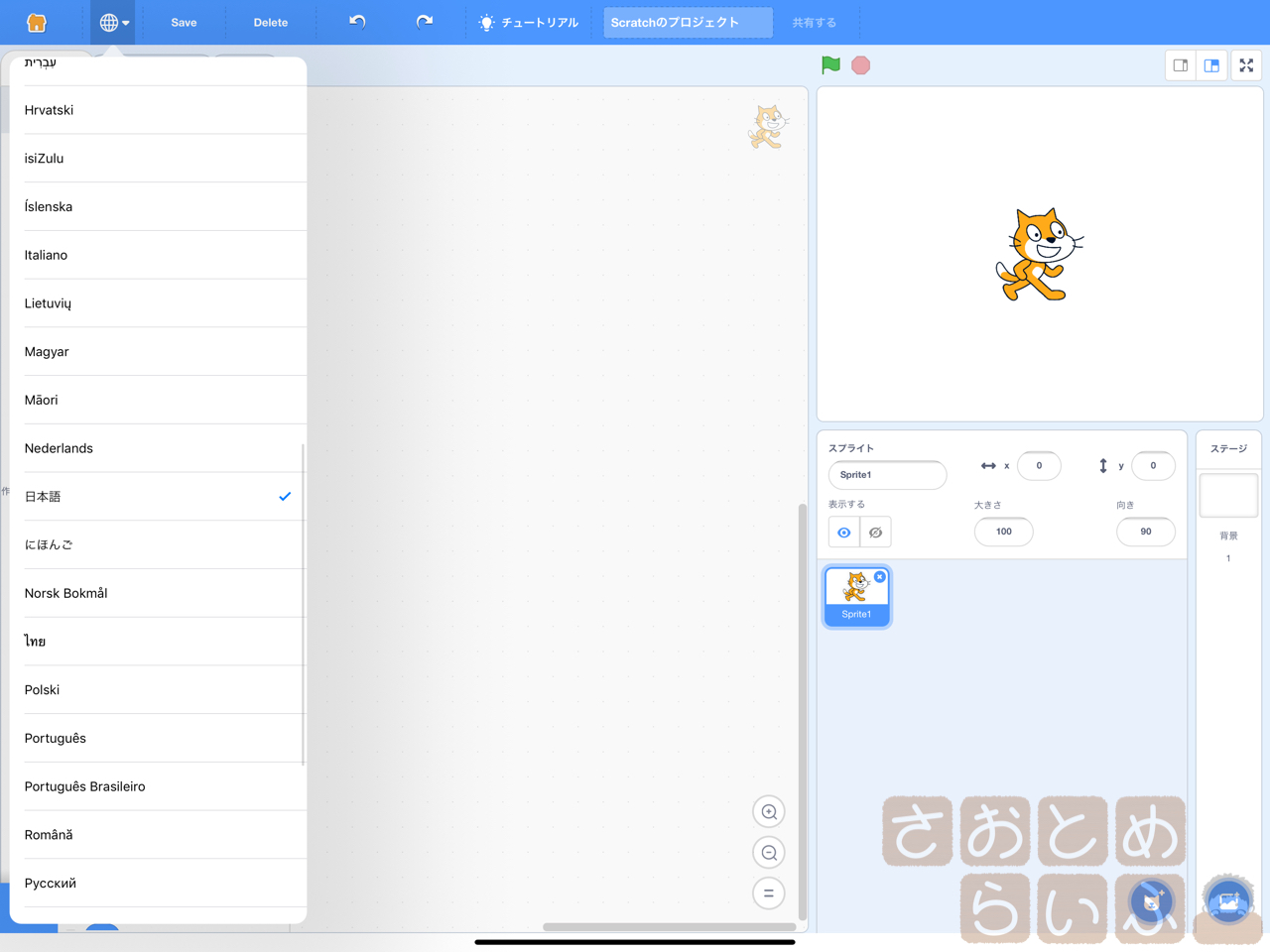Switch language to Norsk Bokmål
The width and height of the screenshot is (1270, 952).
(158, 593)
